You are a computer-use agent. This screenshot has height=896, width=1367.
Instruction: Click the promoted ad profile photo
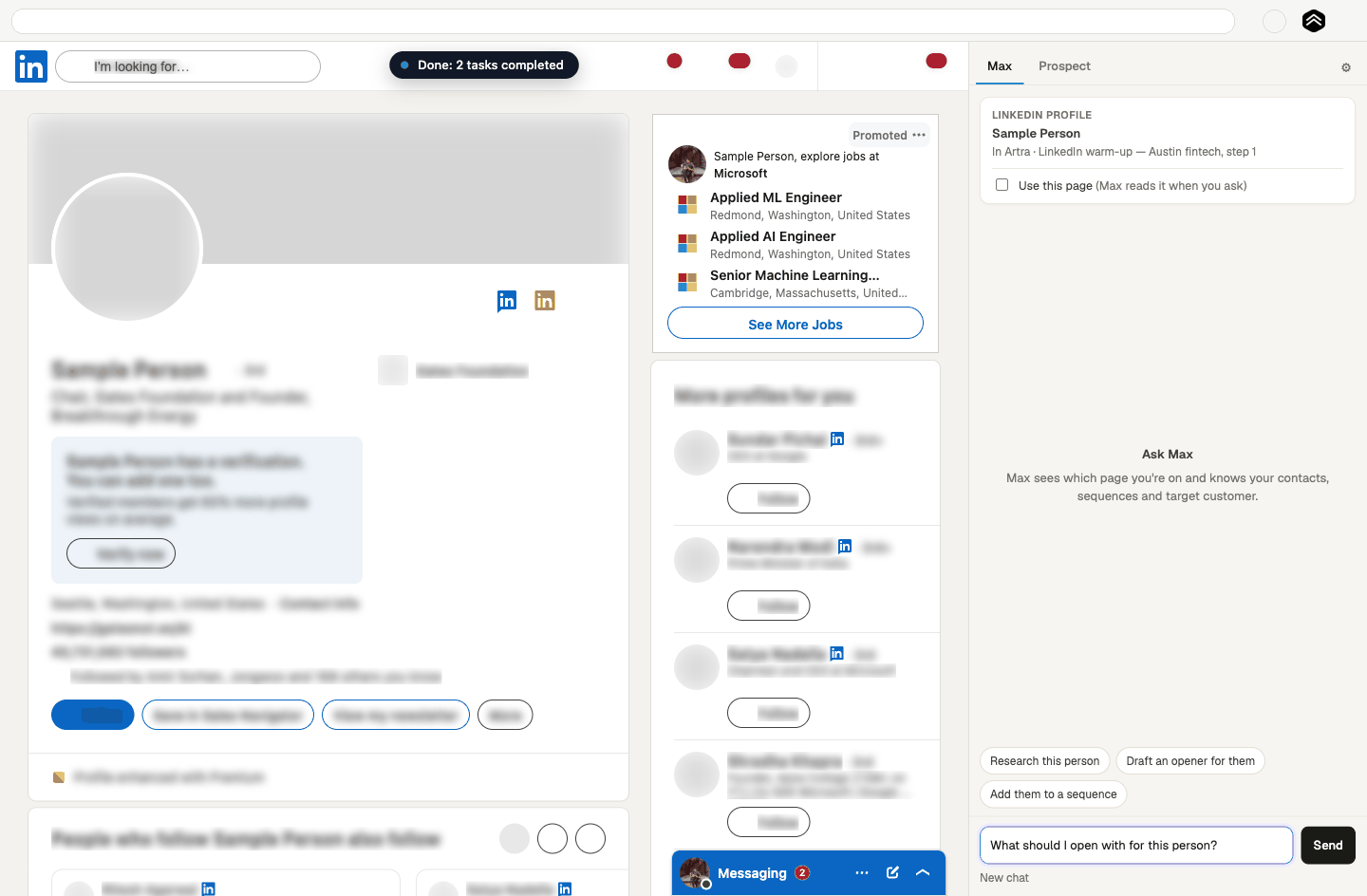point(687,164)
